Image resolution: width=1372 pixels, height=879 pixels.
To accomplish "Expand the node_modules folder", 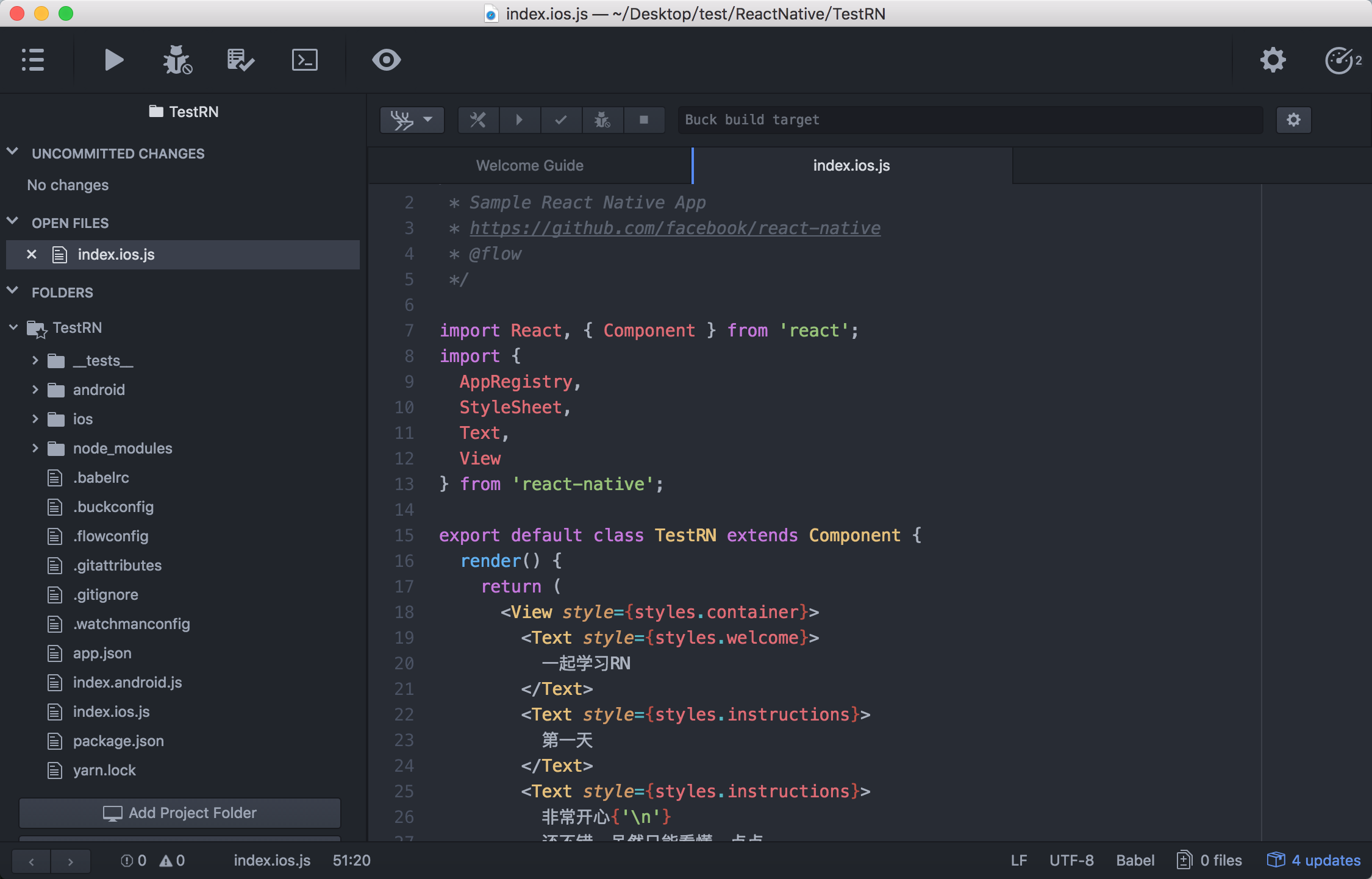I will click(x=35, y=449).
